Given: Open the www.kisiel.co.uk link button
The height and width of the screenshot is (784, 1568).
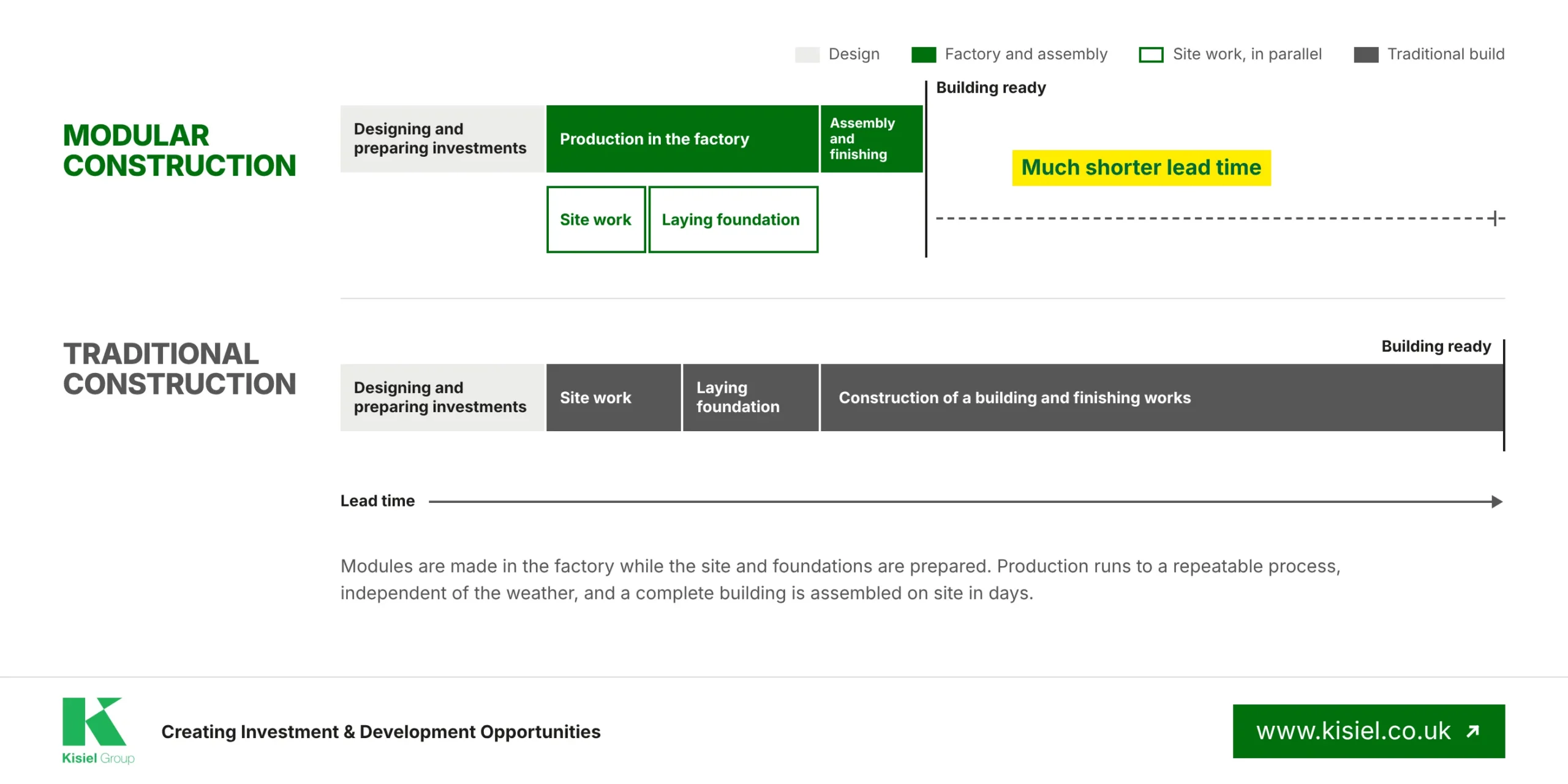Looking at the screenshot, I should click(x=1368, y=731).
